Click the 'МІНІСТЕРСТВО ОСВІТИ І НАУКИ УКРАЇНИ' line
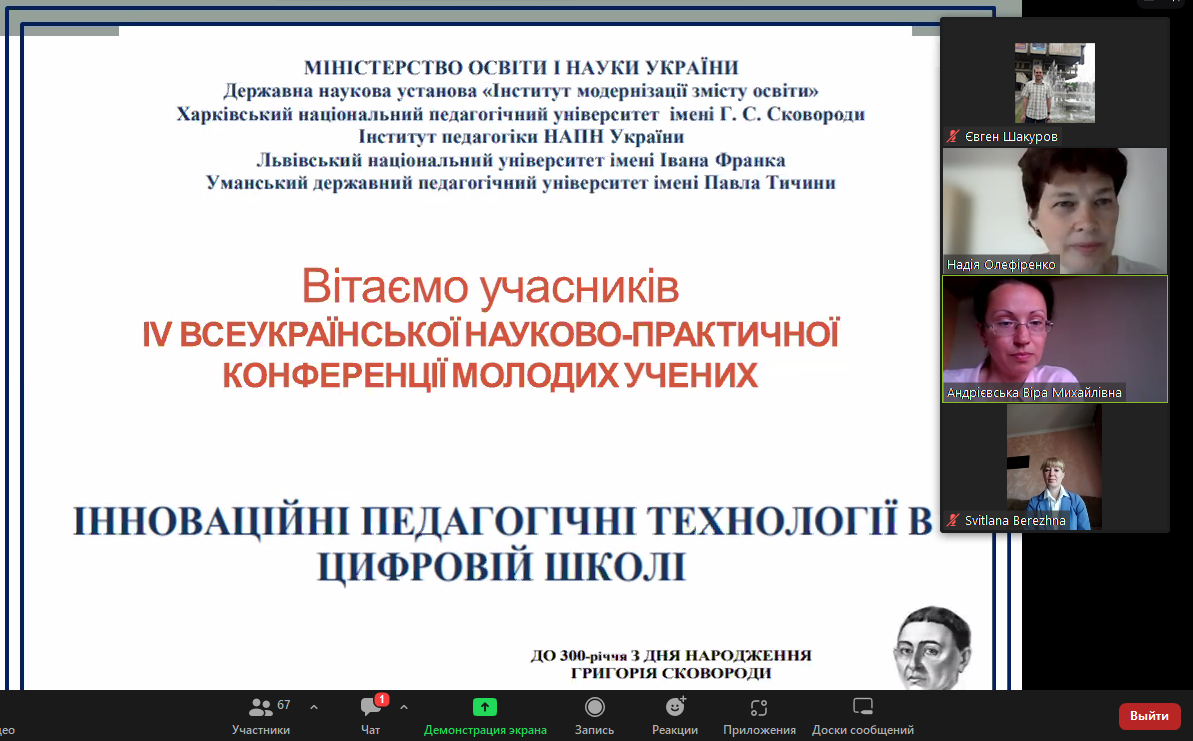Screen dimensions: 1193x741 (x=521, y=68)
